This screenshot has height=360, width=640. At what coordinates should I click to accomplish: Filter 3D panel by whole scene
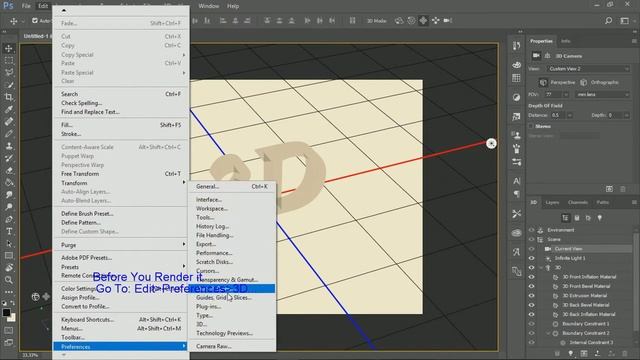[x=565, y=218]
